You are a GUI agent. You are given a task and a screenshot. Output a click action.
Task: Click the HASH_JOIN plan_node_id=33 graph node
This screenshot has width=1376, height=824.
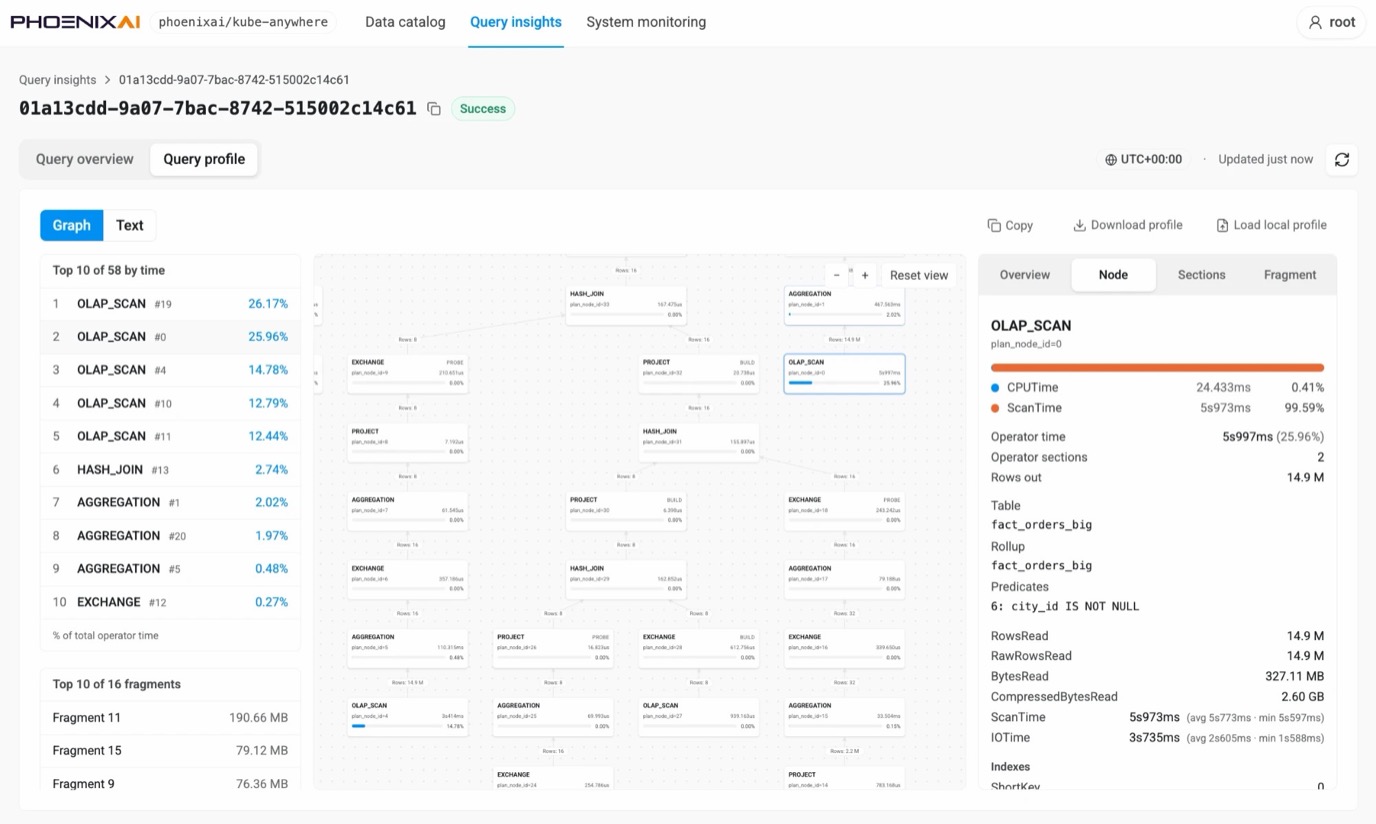coord(626,305)
